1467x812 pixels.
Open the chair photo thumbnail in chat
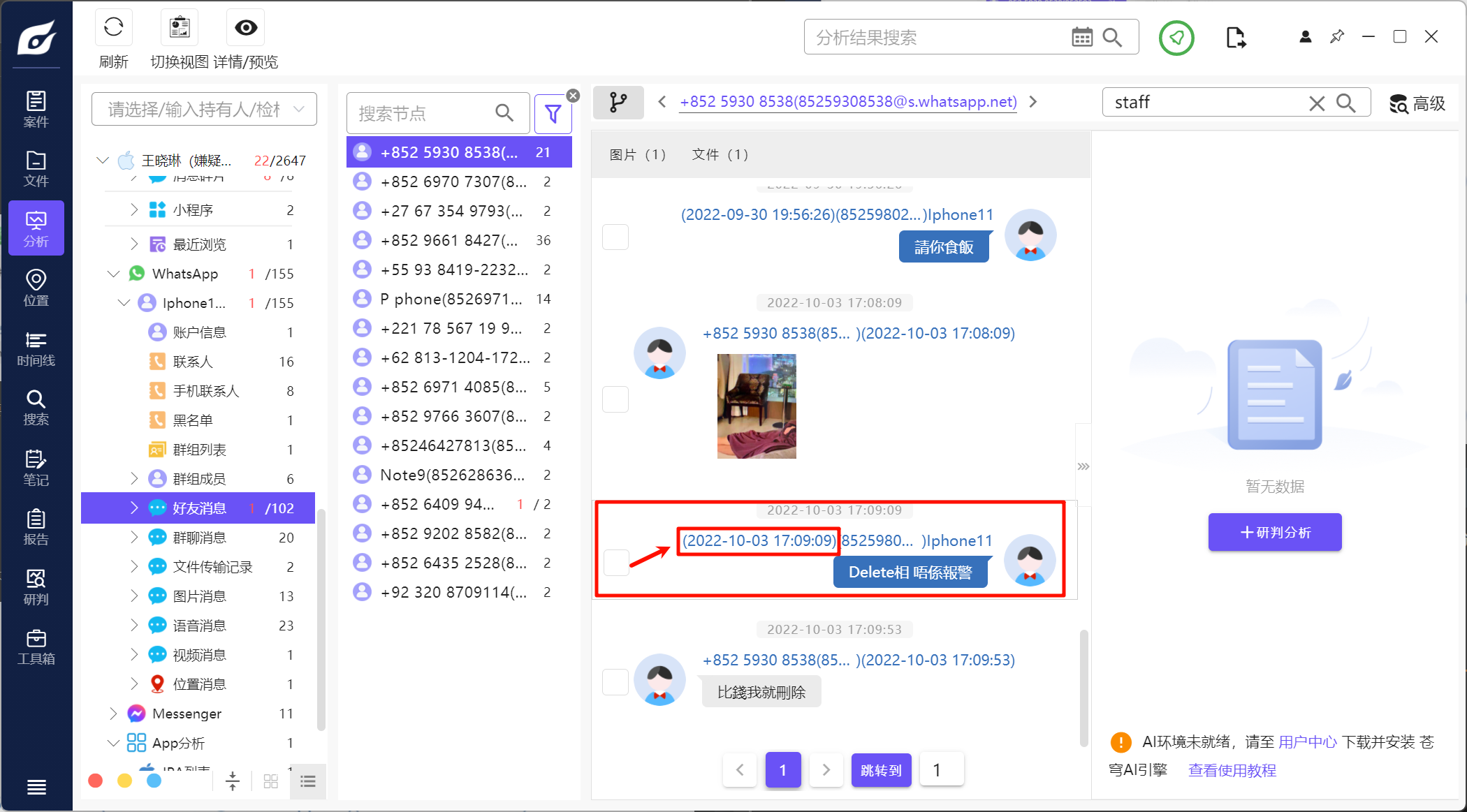[757, 406]
